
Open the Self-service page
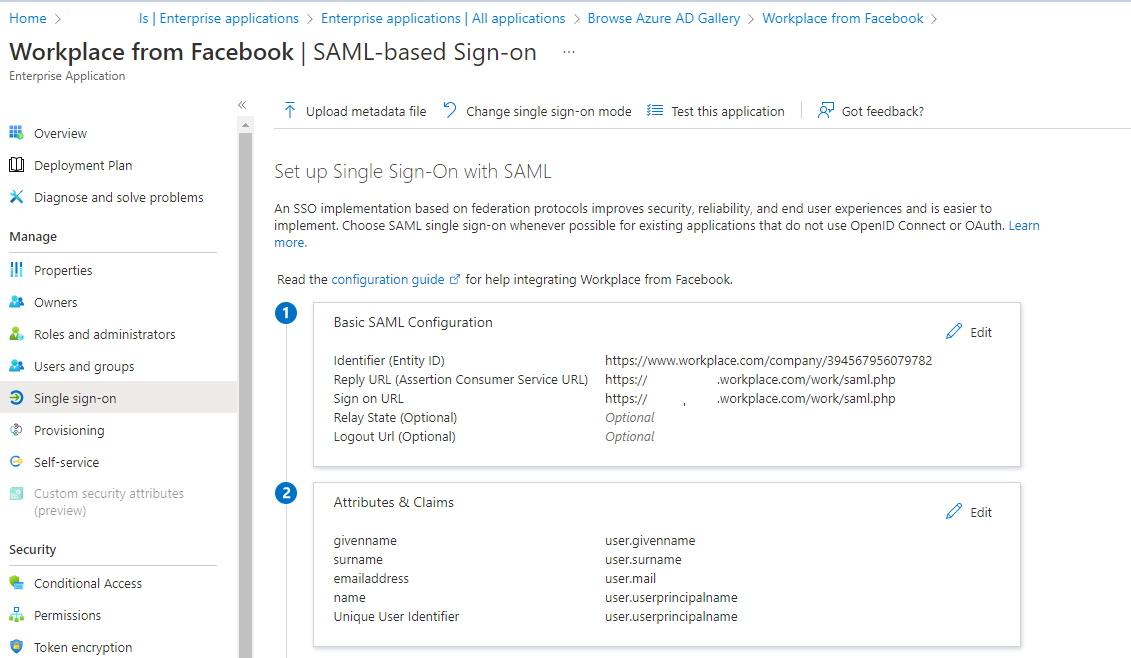pos(66,462)
